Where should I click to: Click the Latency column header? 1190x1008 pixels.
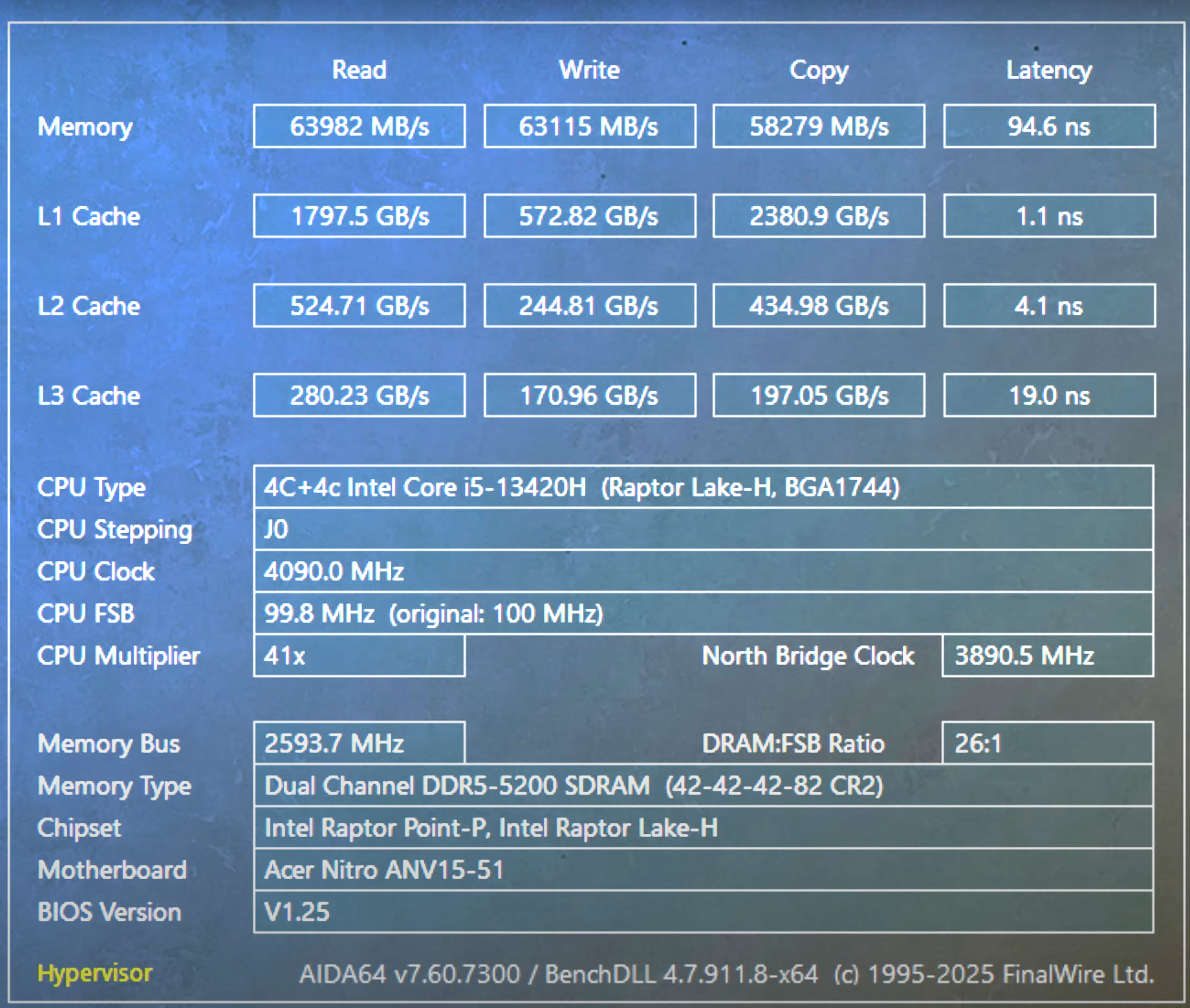click(1049, 71)
